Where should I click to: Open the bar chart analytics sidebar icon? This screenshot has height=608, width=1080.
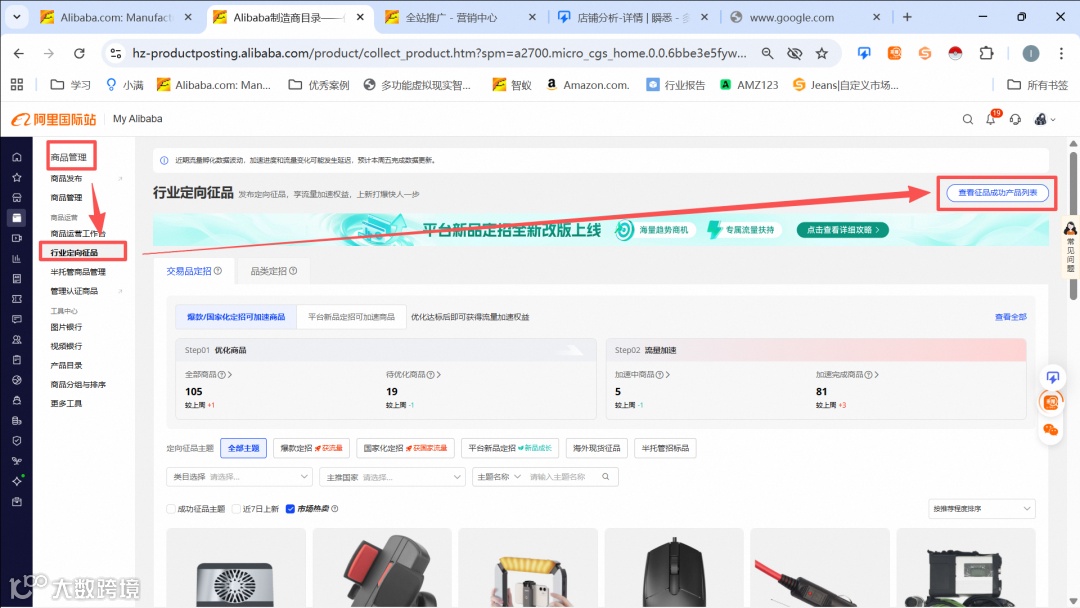17,259
